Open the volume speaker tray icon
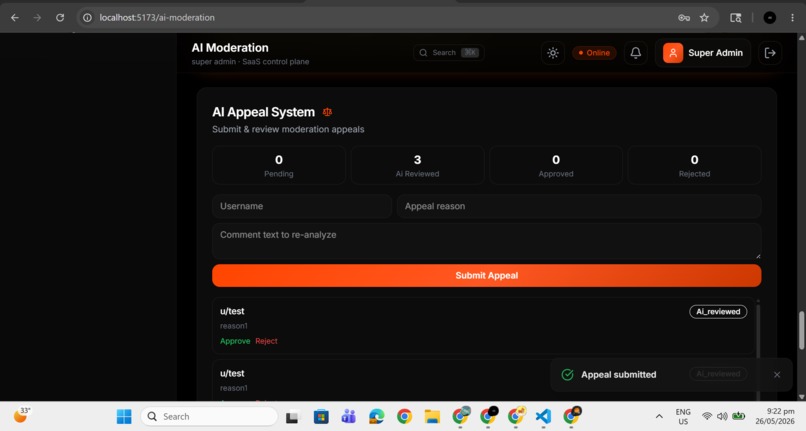 coord(722,416)
